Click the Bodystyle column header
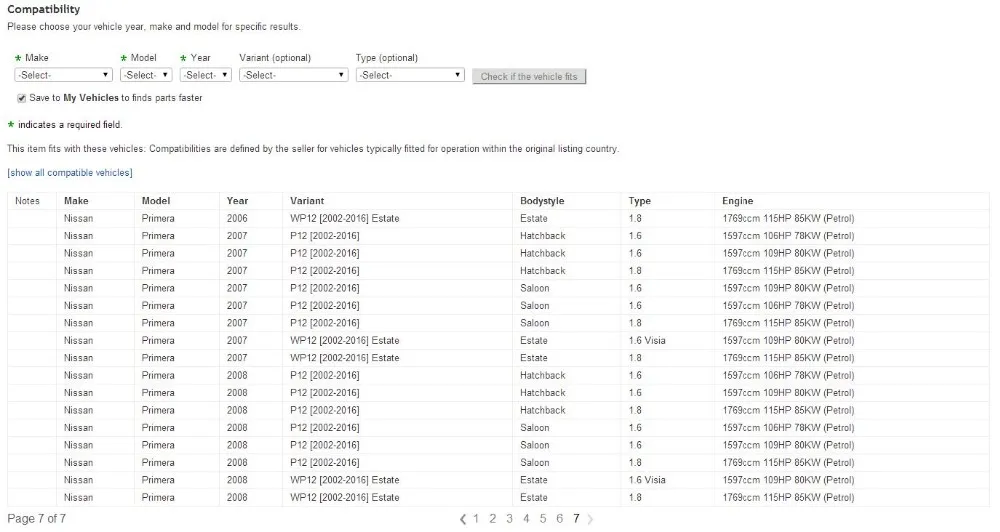The image size is (1000, 532). coord(542,201)
